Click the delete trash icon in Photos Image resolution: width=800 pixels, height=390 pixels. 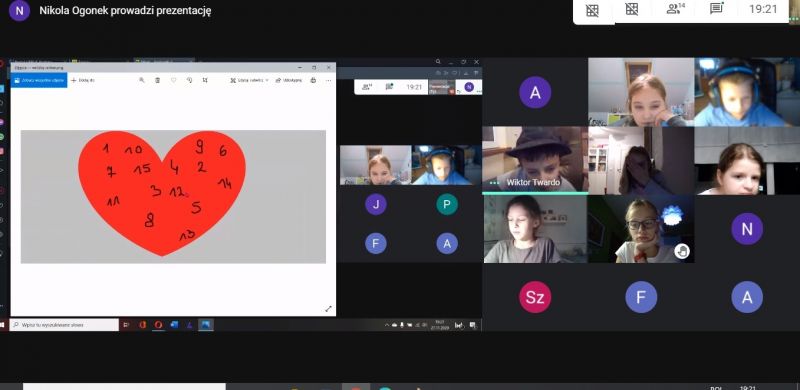(157, 80)
